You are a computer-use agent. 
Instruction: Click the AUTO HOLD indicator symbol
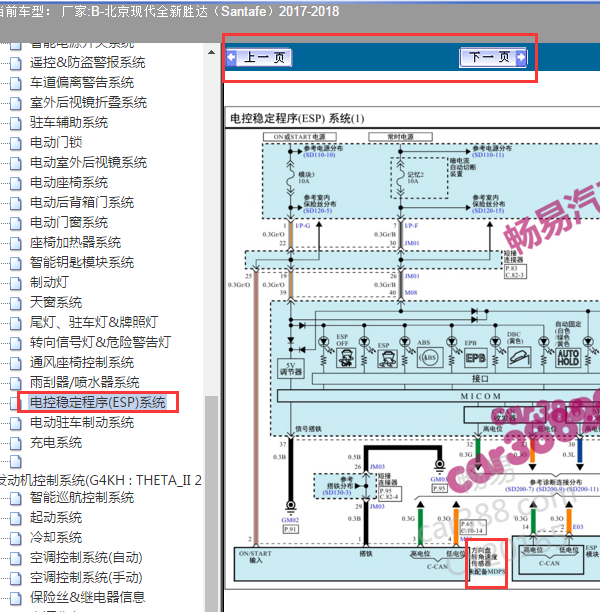[x=568, y=358]
